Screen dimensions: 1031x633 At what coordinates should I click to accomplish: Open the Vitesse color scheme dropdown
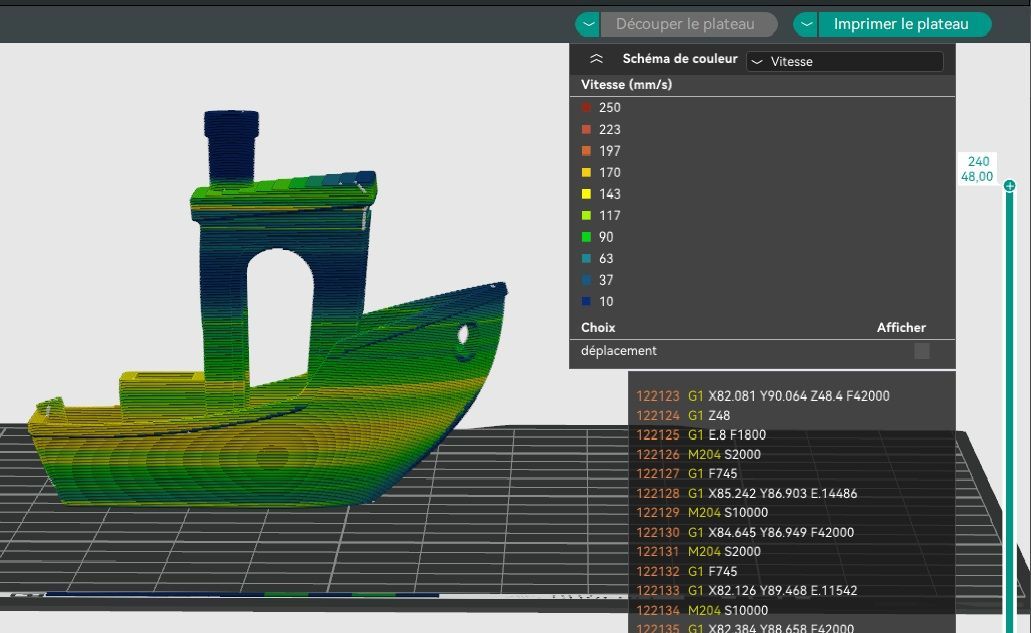pos(844,61)
